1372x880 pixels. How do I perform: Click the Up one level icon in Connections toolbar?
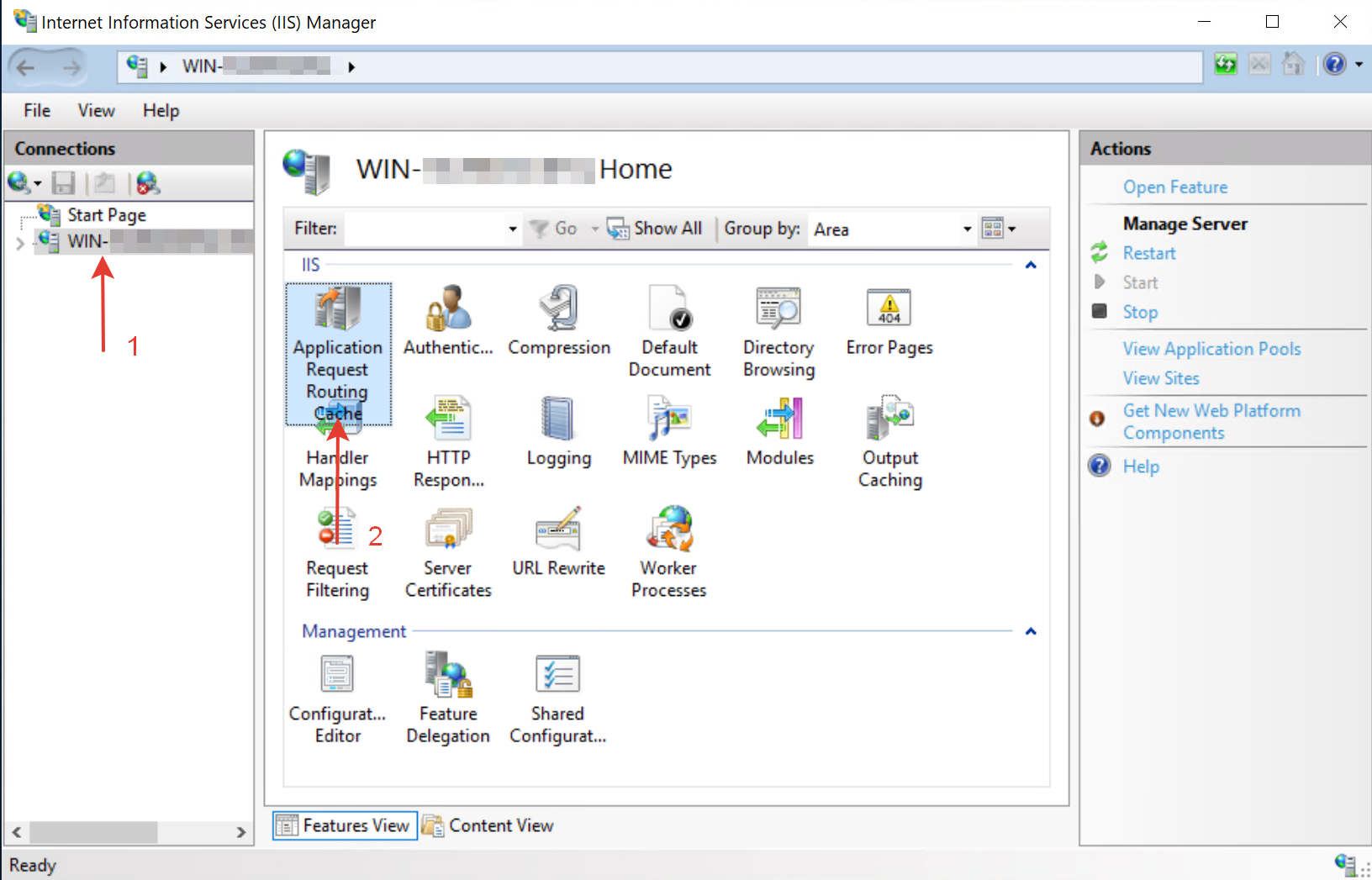(104, 182)
